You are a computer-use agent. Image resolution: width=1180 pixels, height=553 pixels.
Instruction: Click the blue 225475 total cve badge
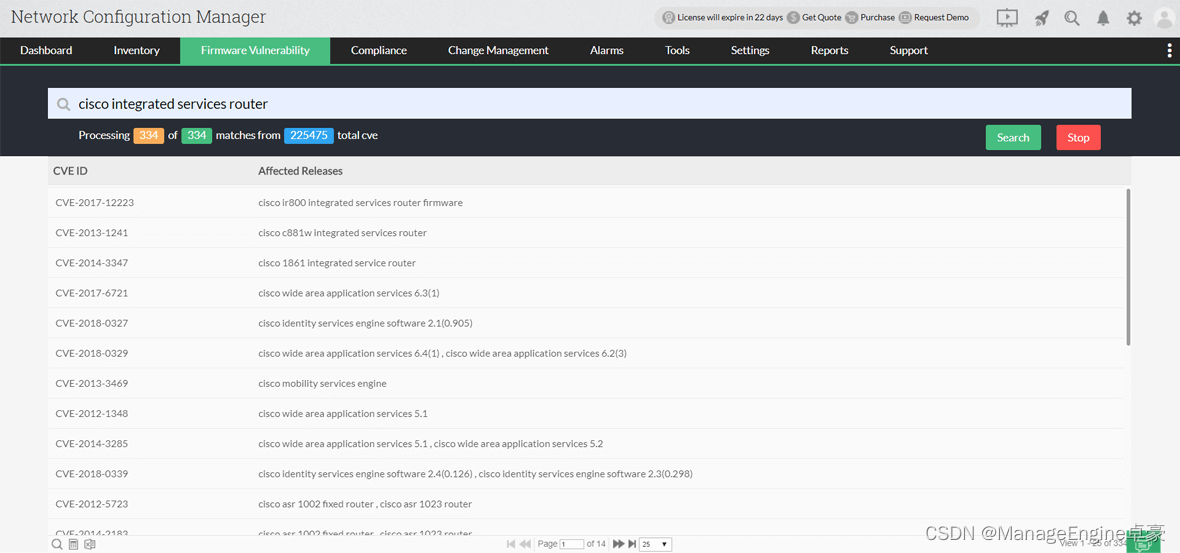pos(309,135)
